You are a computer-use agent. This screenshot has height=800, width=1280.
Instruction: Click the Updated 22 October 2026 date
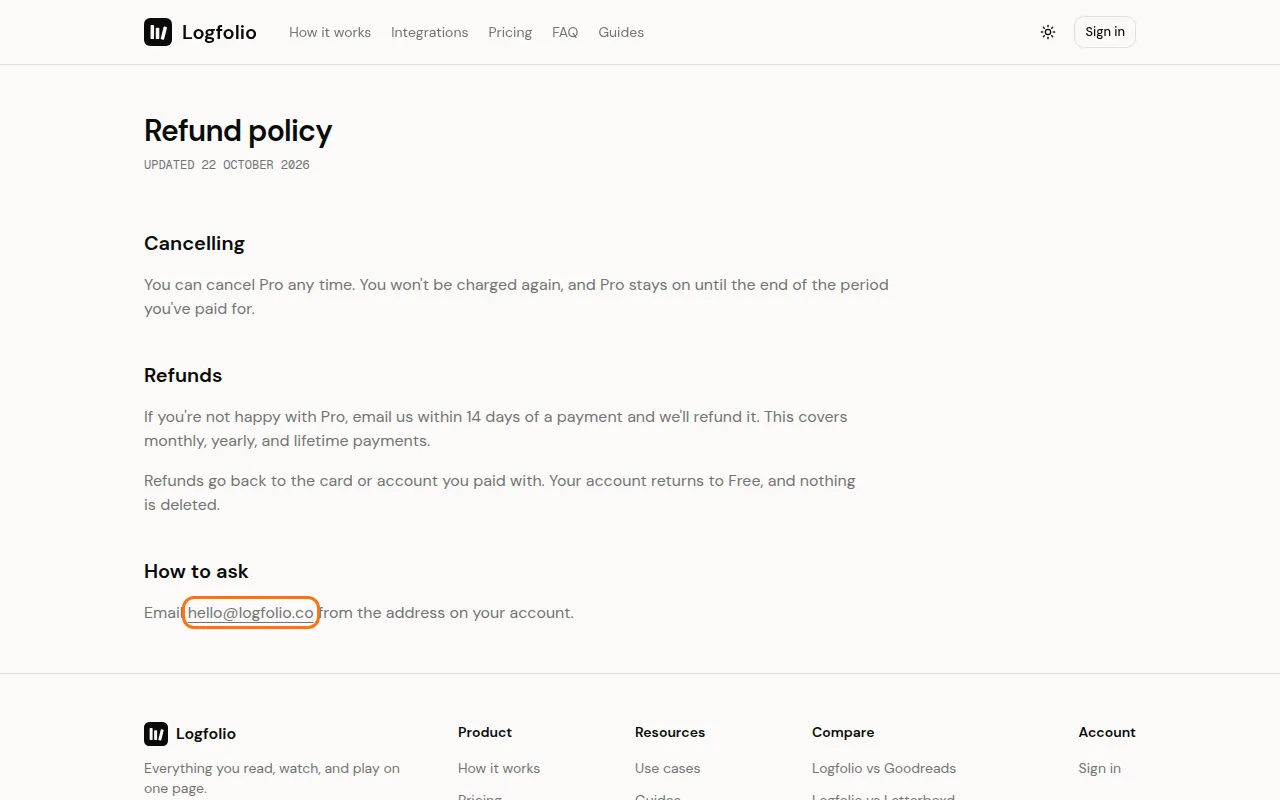pyautogui.click(x=227, y=165)
